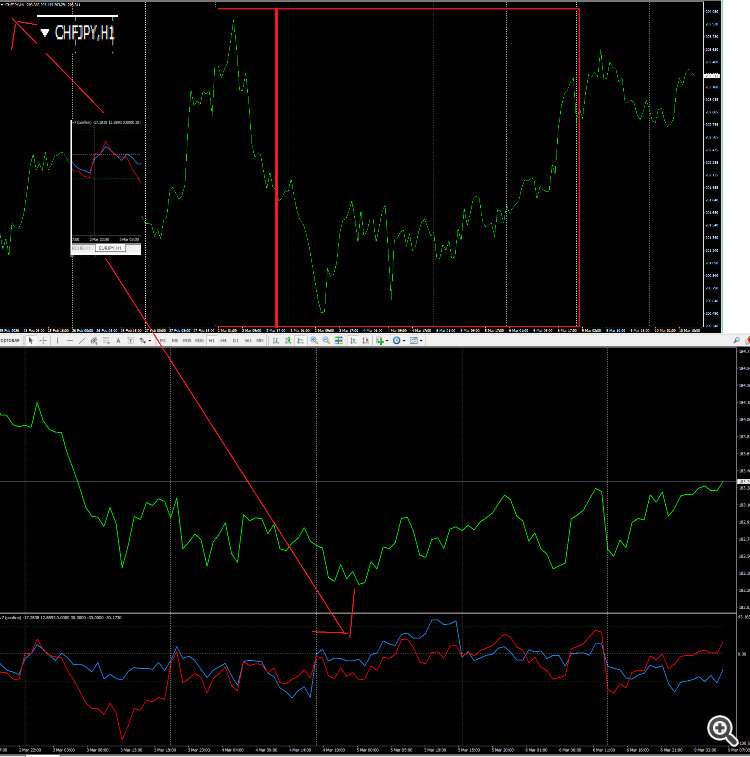
Task: Pick the equidistant channel tool
Action: point(94,340)
